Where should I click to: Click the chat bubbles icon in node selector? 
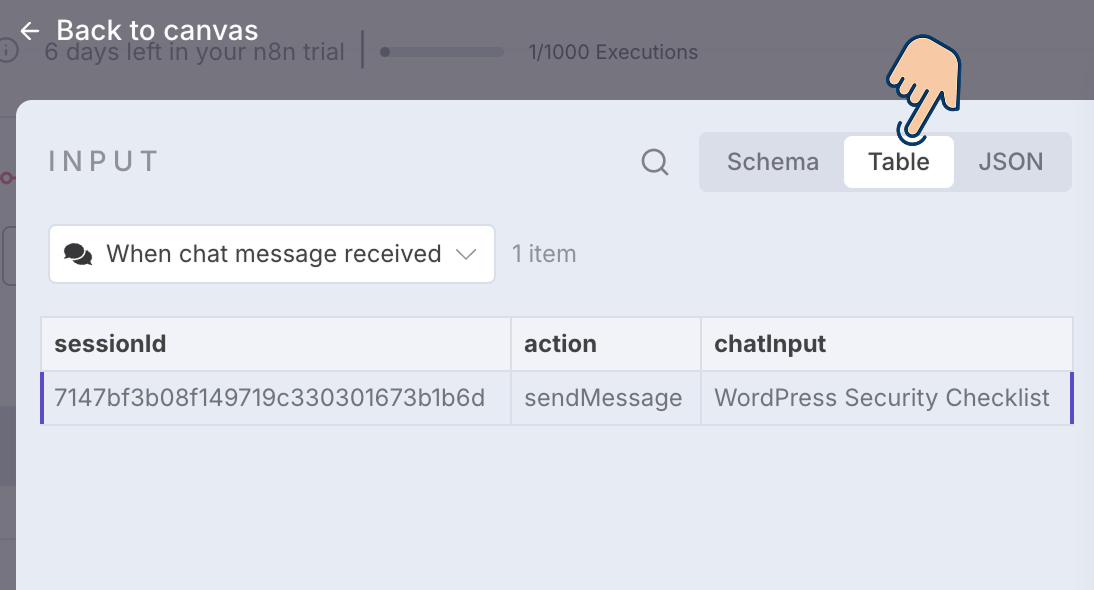[78, 255]
